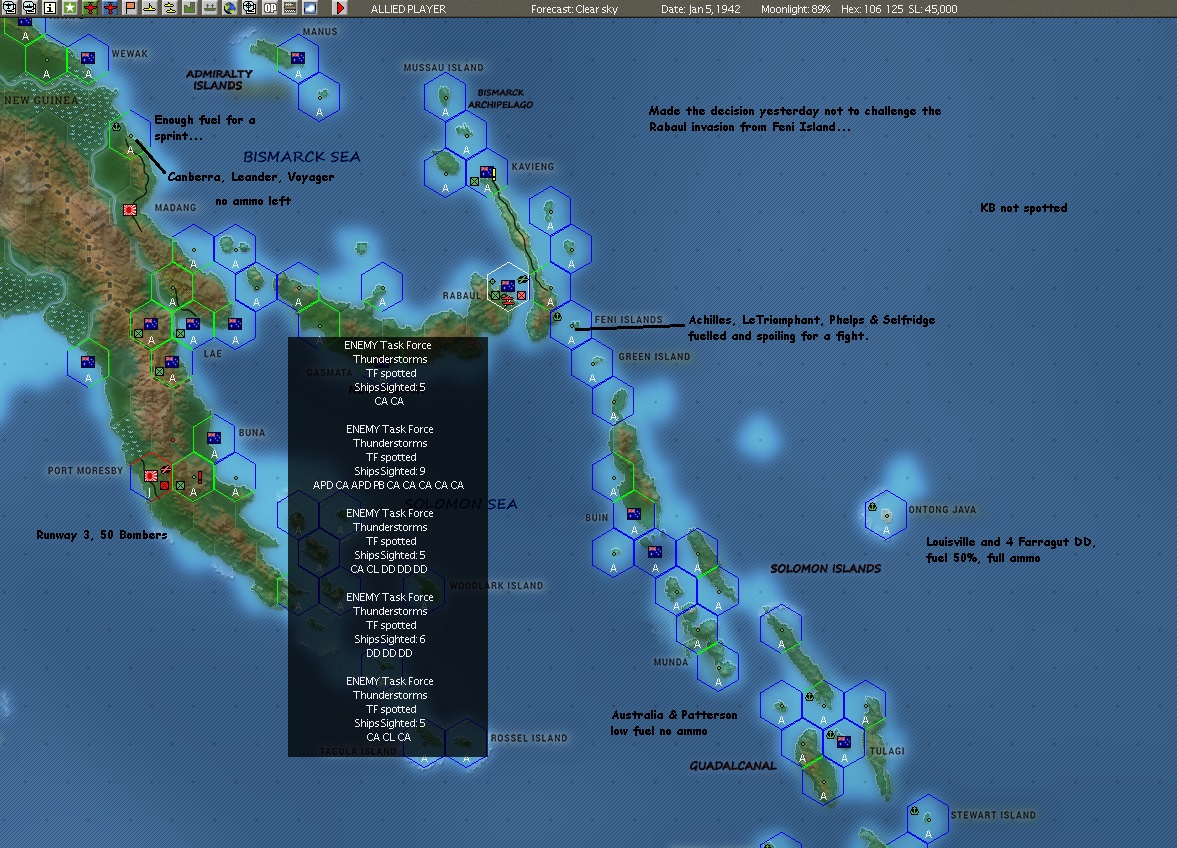1177x848 pixels.
Task: Click the 'Forecast: Clear sky' status text
Action: tap(574, 9)
